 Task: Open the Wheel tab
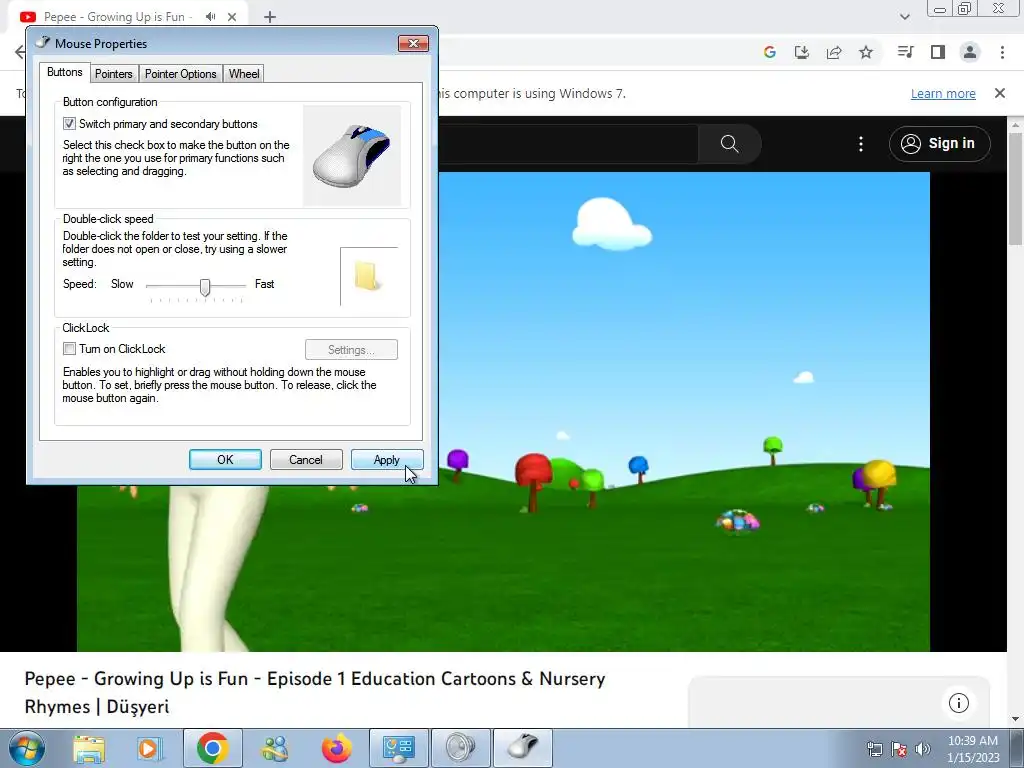(244, 74)
